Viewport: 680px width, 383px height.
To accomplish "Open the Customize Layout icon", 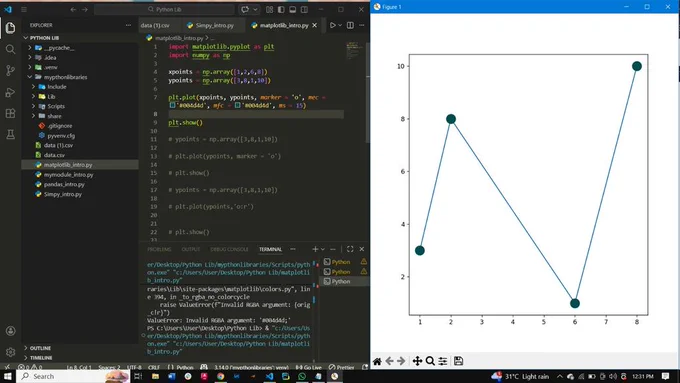I will point(269,9).
